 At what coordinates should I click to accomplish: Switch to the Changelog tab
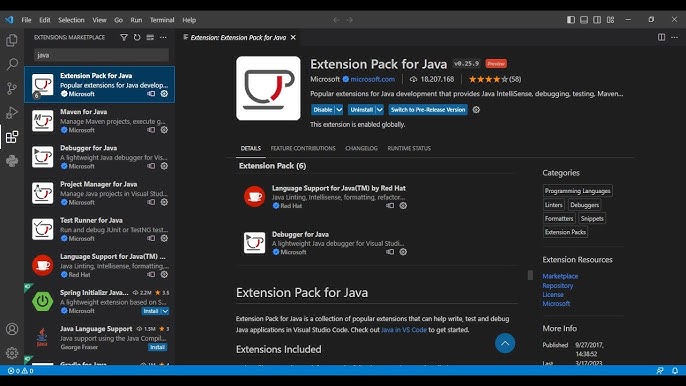(x=361, y=148)
